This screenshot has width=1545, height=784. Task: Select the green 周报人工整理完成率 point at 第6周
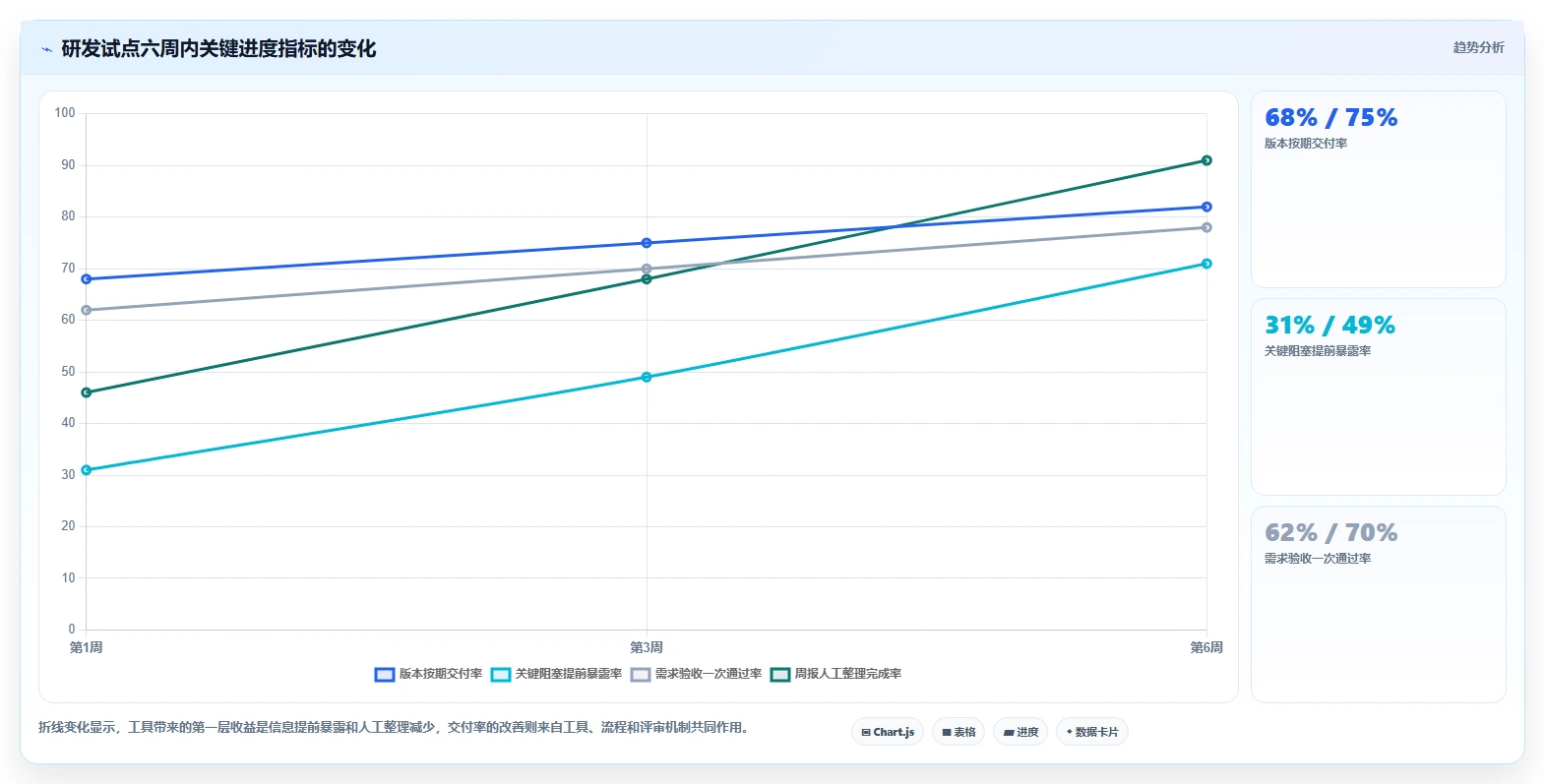[x=1206, y=160]
